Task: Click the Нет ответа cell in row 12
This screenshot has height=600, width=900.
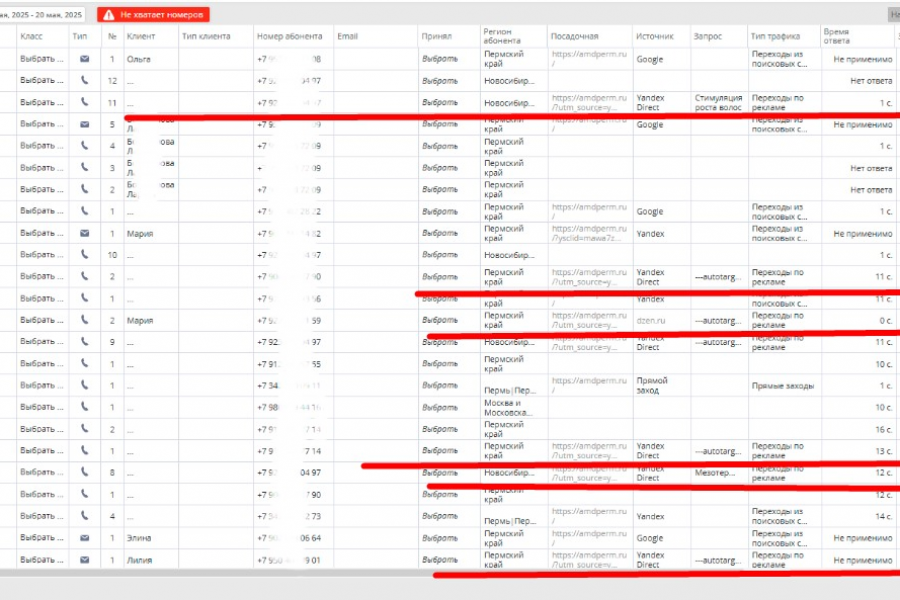Action: (x=871, y=81)
